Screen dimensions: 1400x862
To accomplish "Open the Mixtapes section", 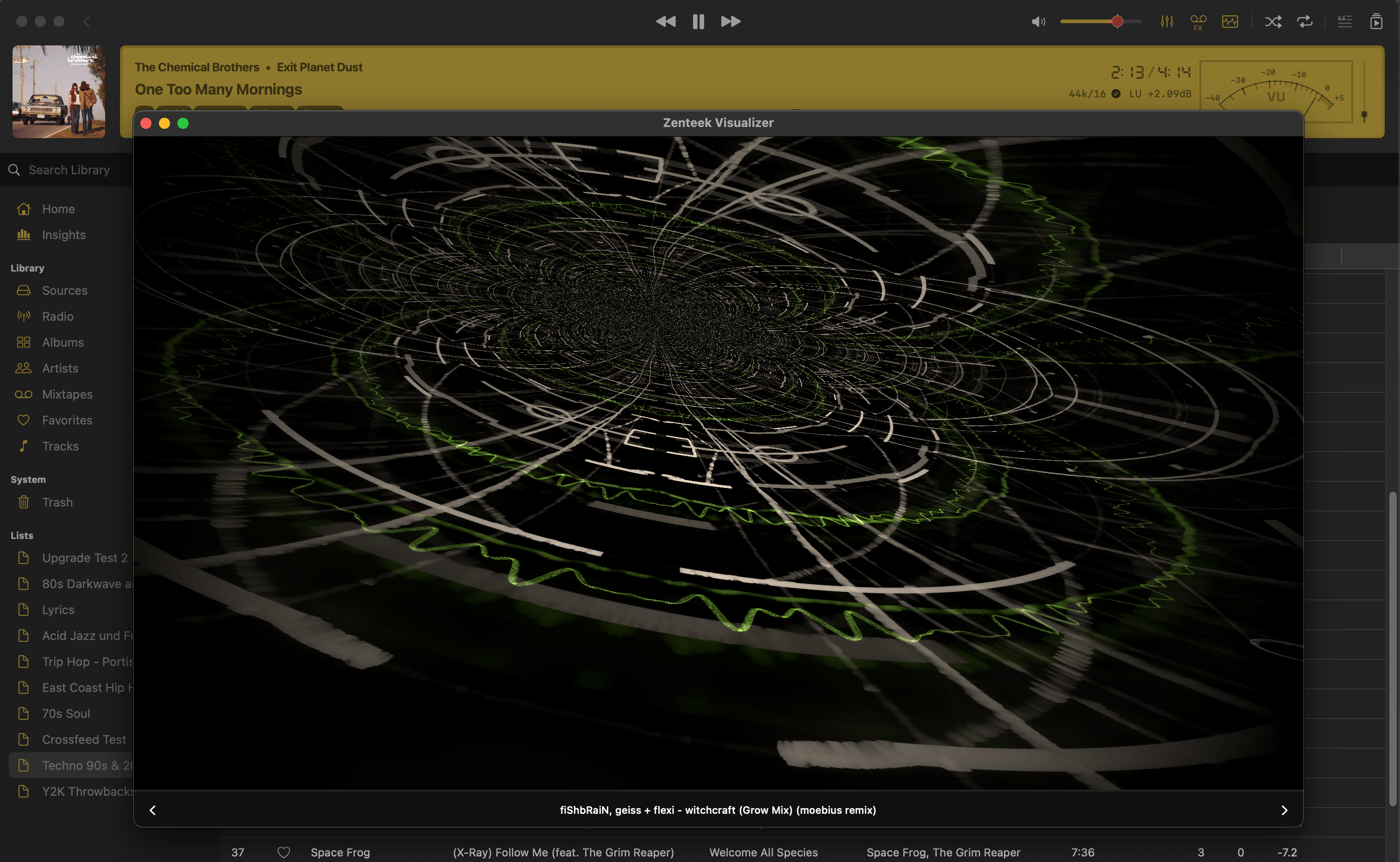I will (x=67, y=394).
